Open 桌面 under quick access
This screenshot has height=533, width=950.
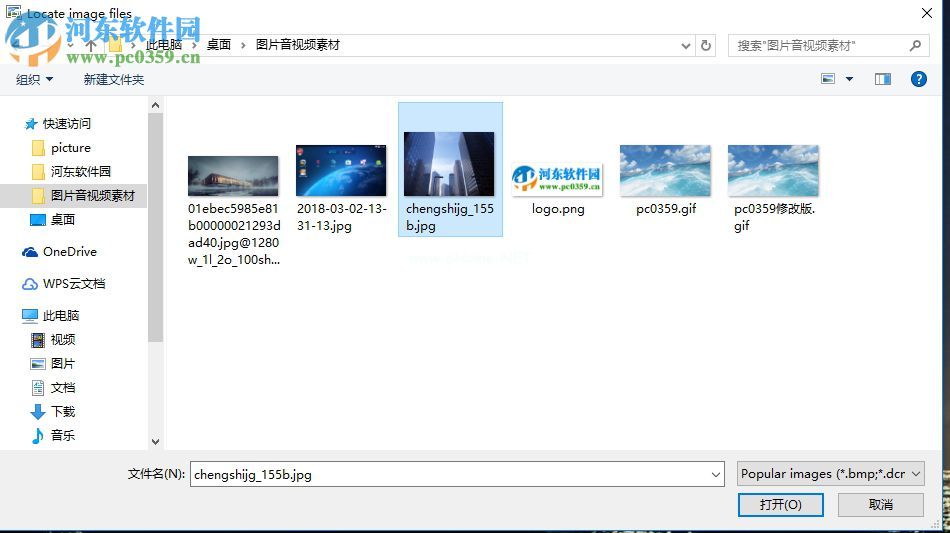click(63, 219)
